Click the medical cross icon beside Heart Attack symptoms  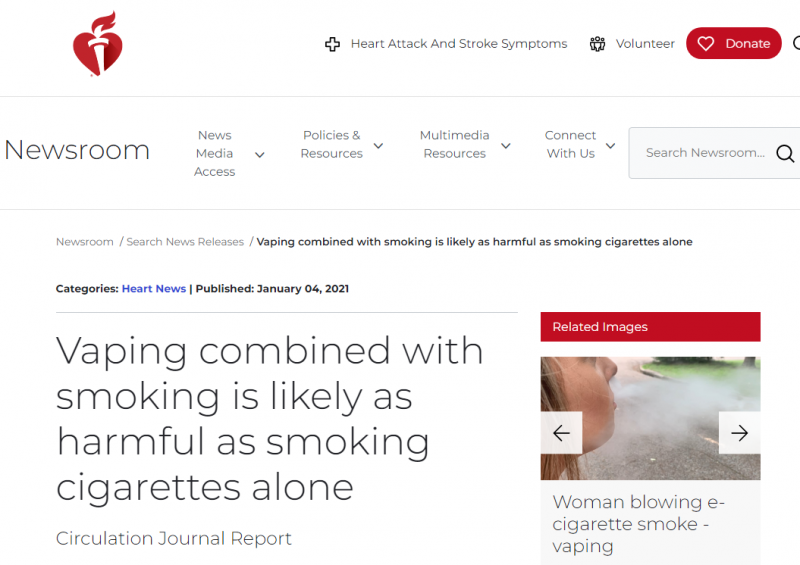pos(333,44)
